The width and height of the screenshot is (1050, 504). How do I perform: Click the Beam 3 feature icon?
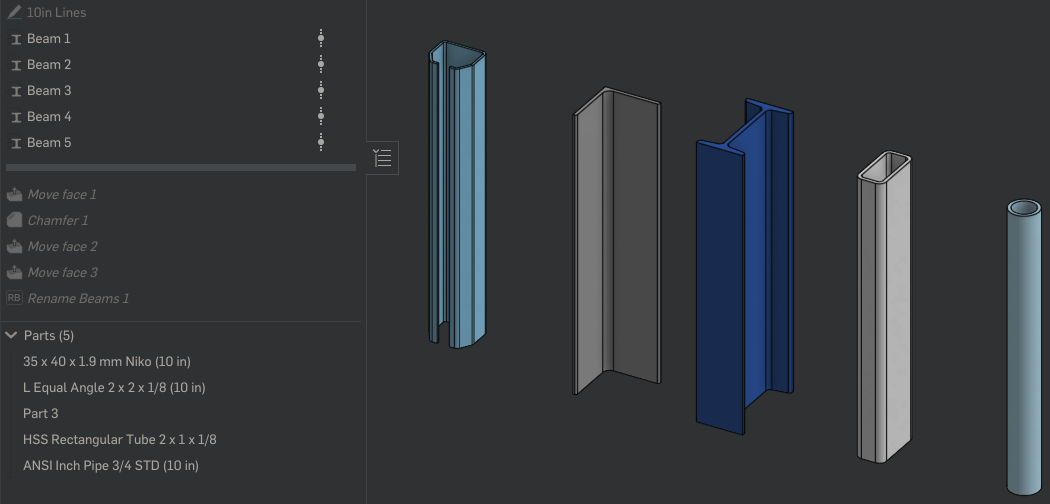click(x=16, y=92)
